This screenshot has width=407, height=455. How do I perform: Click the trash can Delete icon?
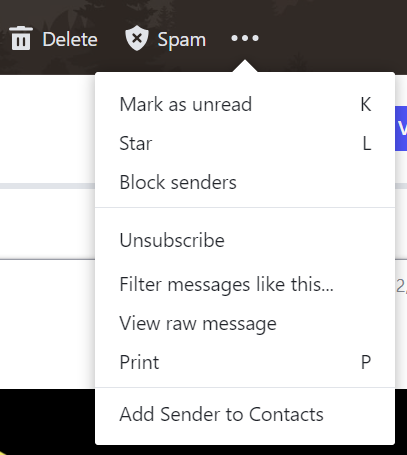[21, 38]
